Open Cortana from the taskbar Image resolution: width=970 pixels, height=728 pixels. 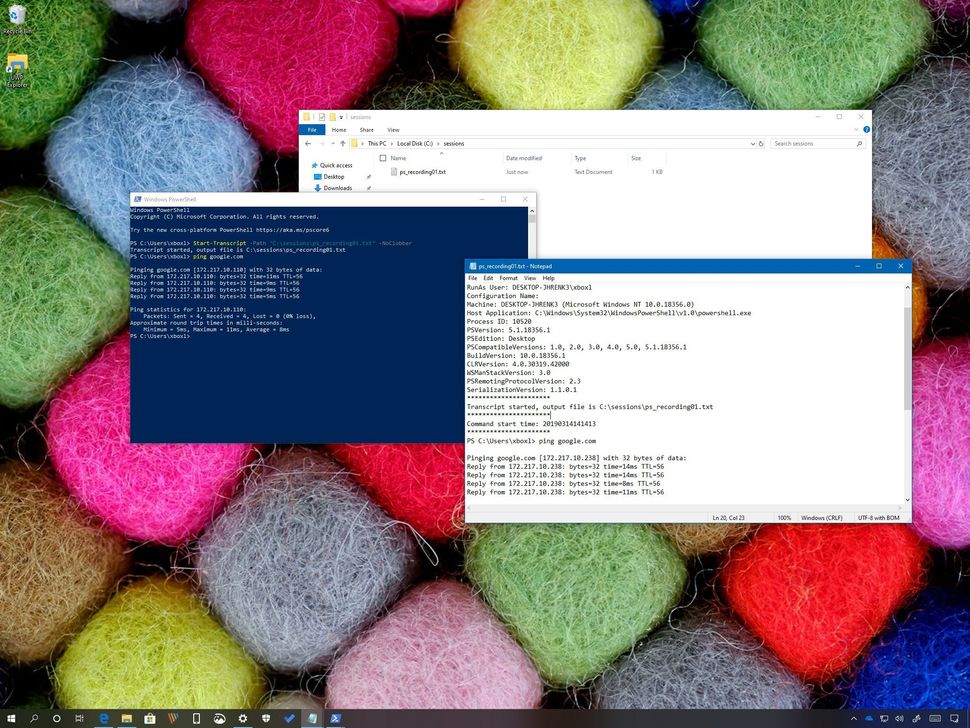[x=56, y=718]
